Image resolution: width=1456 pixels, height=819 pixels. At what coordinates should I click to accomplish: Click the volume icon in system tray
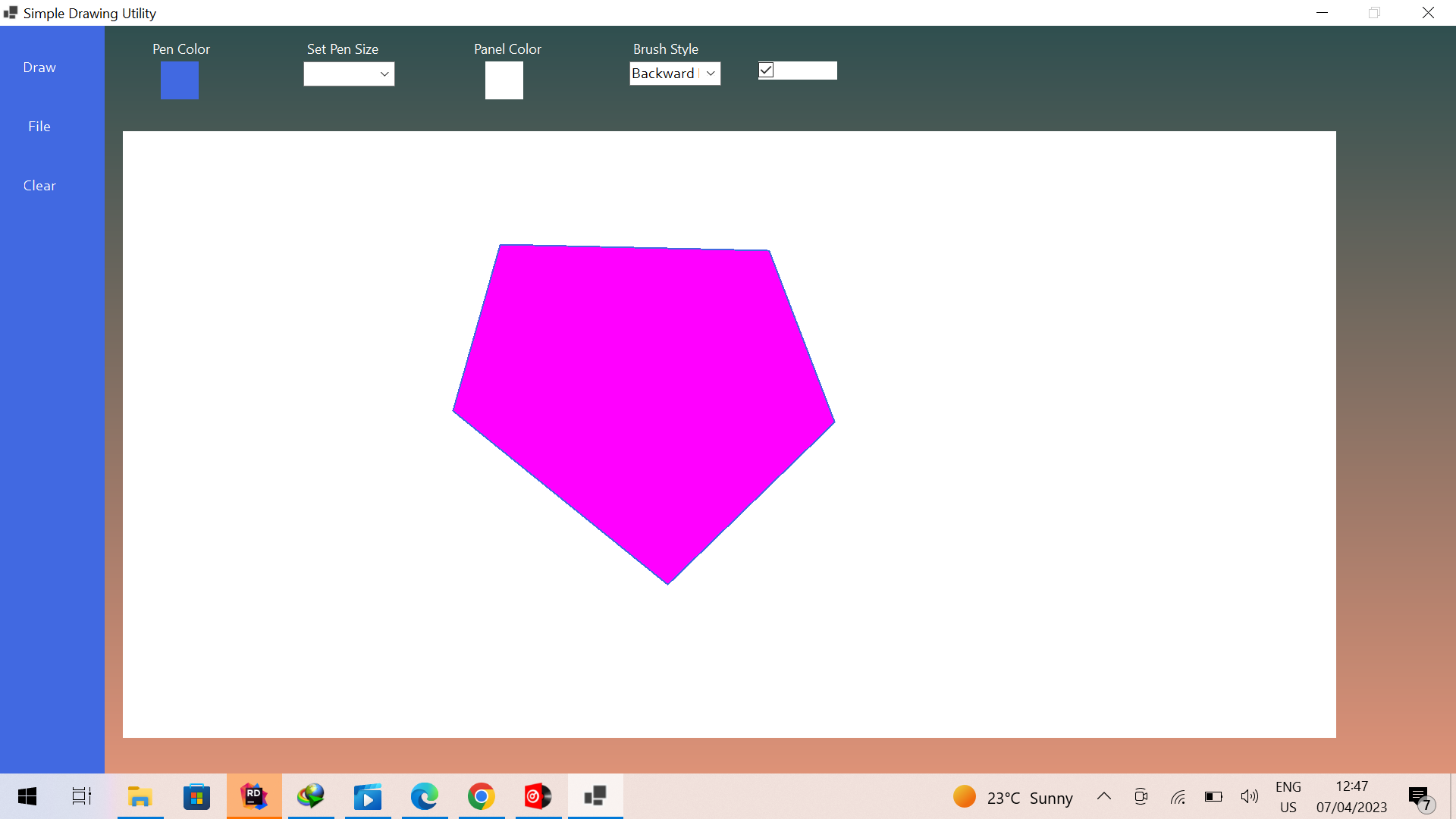click(x=1250, y=796)
